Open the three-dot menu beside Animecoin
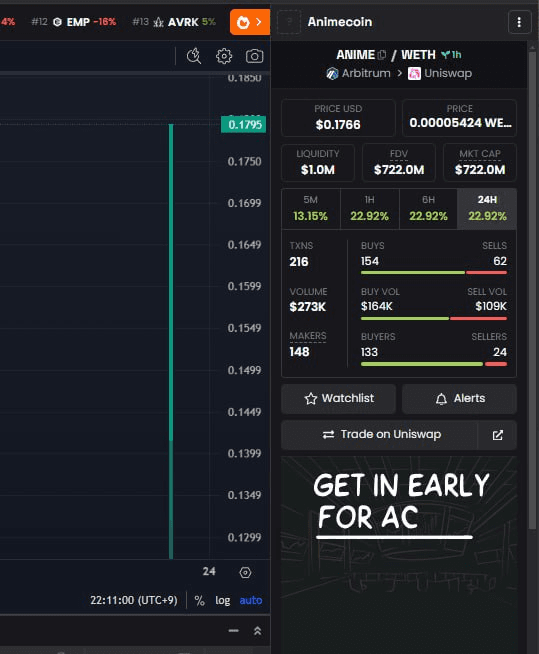 point(519,22)
